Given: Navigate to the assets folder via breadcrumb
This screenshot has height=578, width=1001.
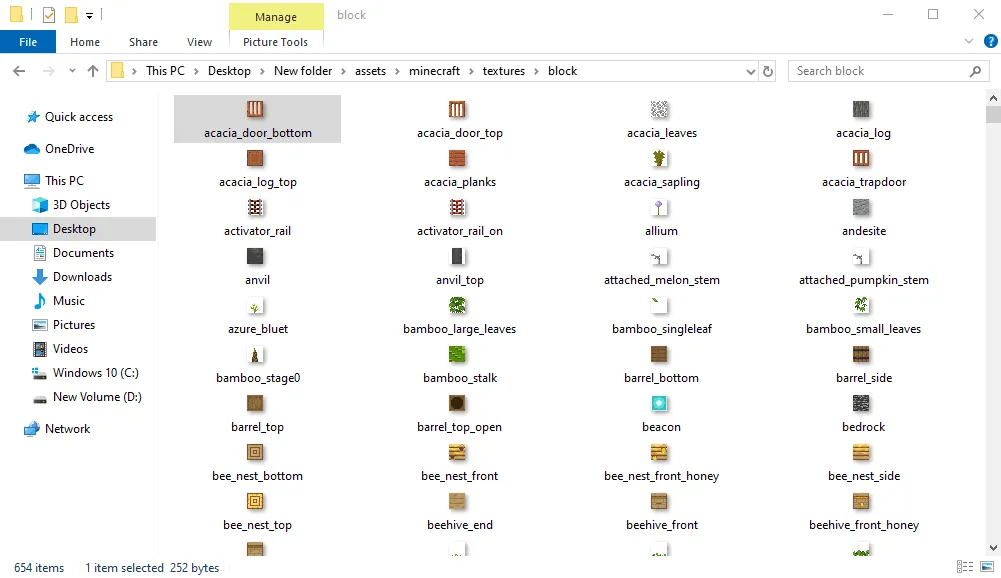Looking at the screenshot, I should coord(370,71).
